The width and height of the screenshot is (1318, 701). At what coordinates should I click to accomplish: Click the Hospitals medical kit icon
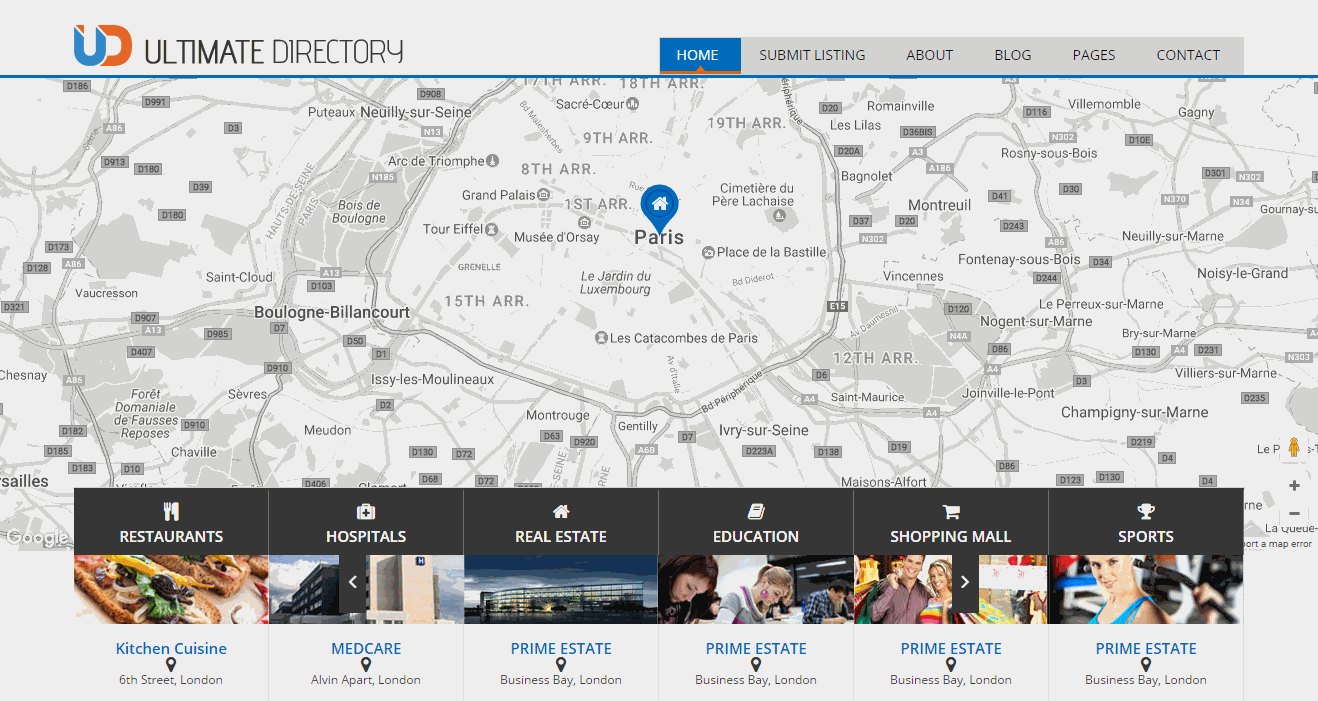[366, 512]
